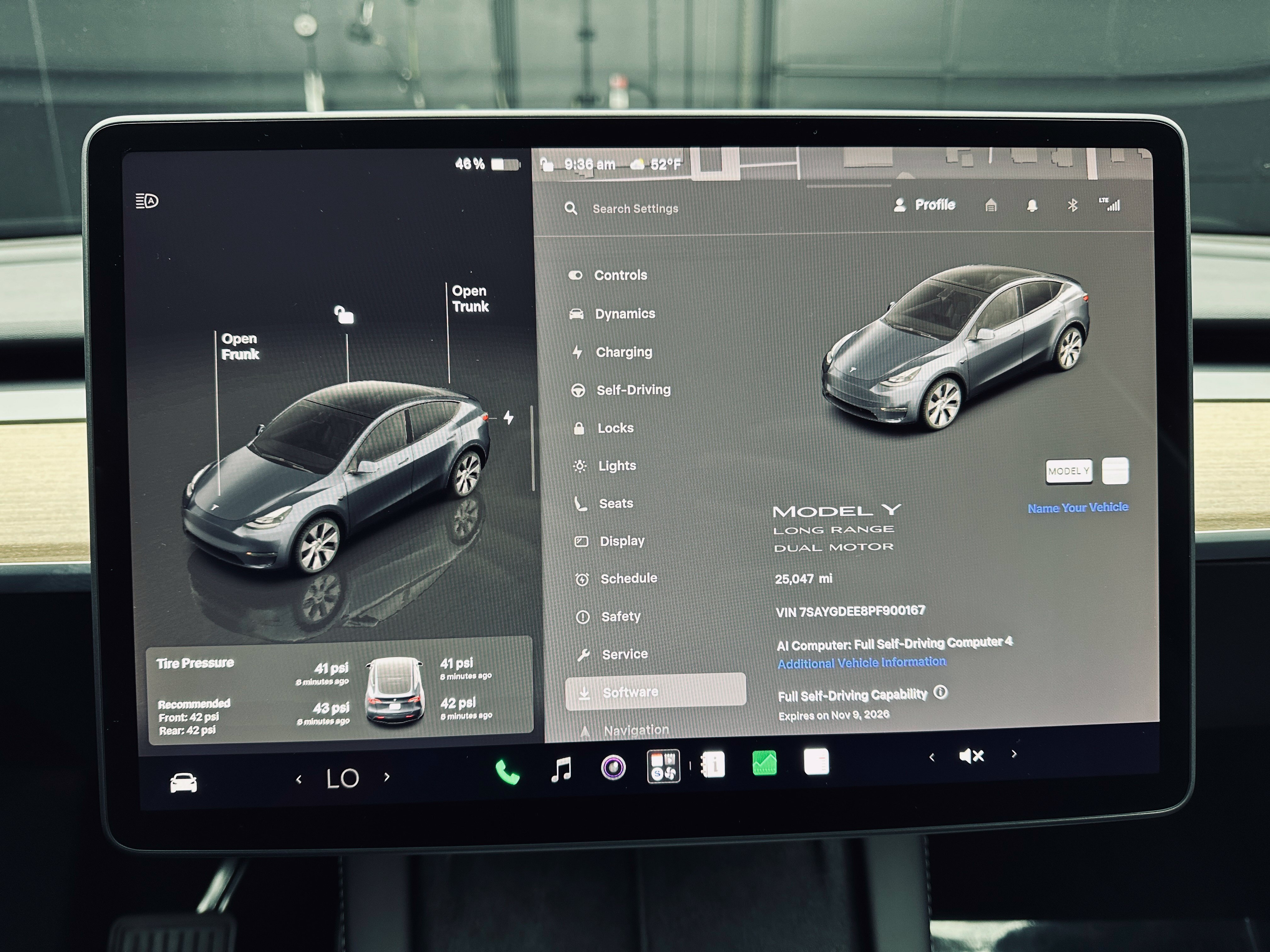Decrease temperature with left arrow by LO
1270x952 pixels.
coord(299,779)
